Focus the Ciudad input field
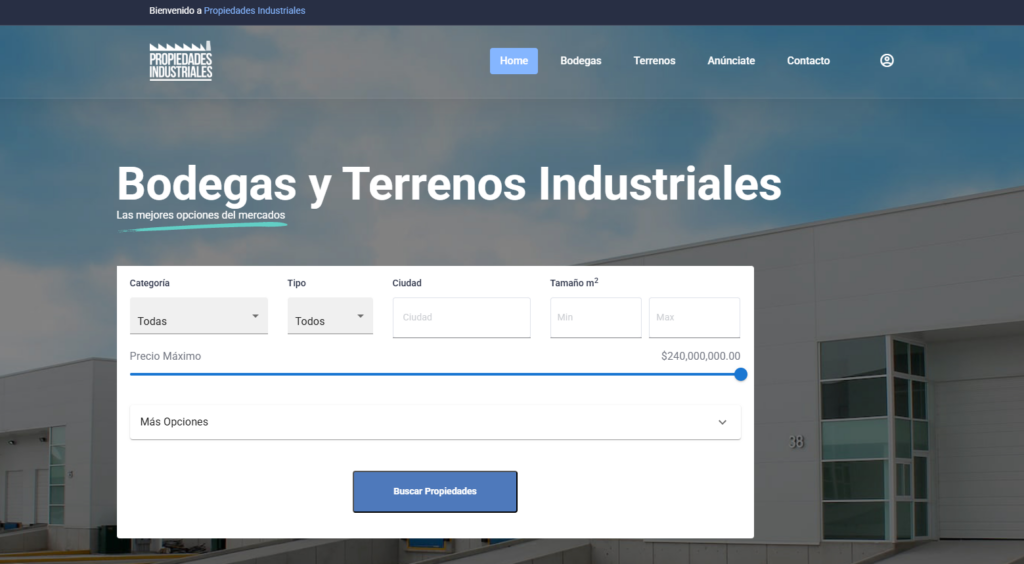Viewport: 1024px width, 564px height. (x=461, y=317)
